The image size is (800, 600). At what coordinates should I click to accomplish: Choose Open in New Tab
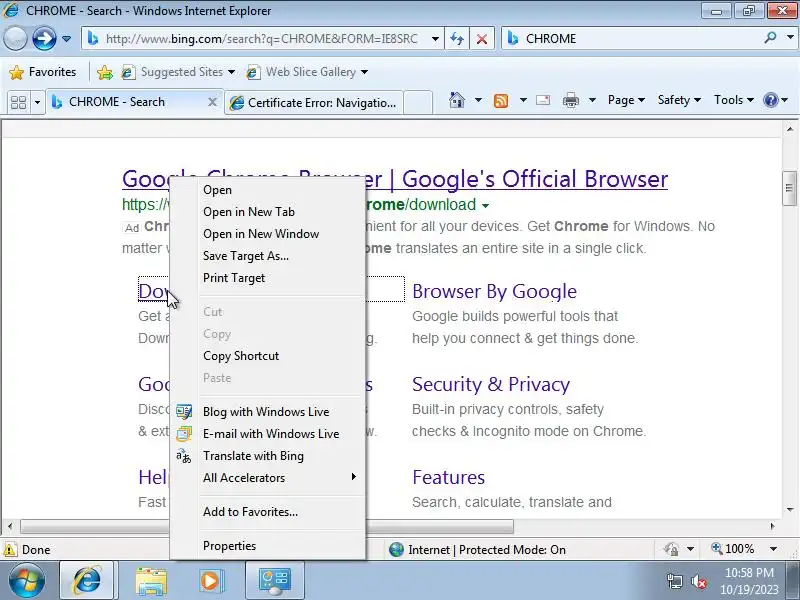tap(268, 212)
